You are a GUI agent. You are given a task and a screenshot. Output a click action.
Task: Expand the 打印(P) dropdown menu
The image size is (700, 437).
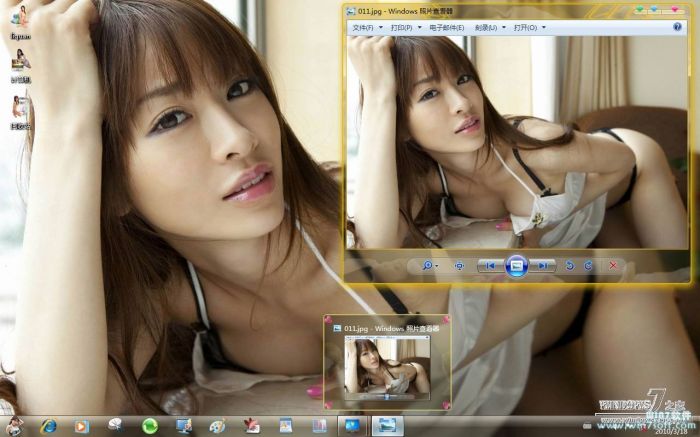pos(405,28)
